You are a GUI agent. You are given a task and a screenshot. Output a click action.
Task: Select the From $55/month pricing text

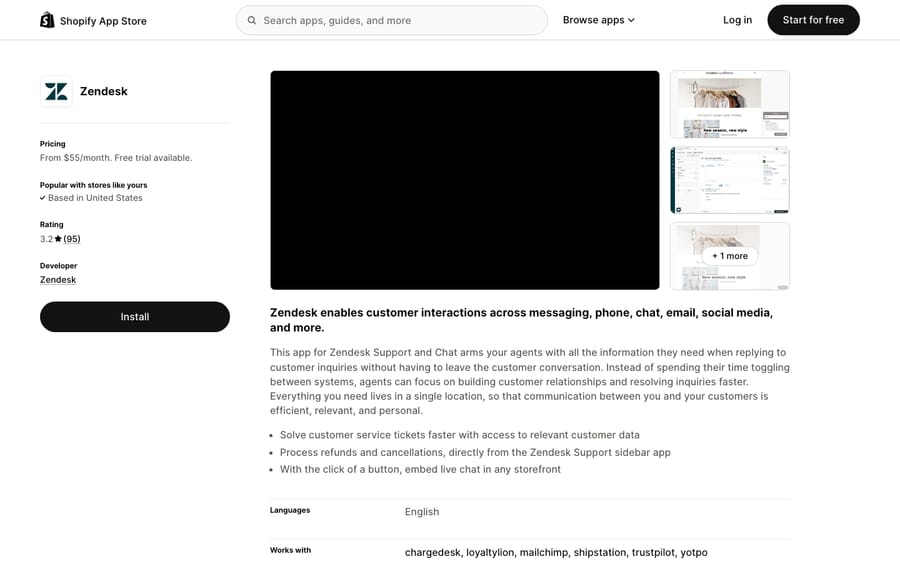[x=116, y=158]
